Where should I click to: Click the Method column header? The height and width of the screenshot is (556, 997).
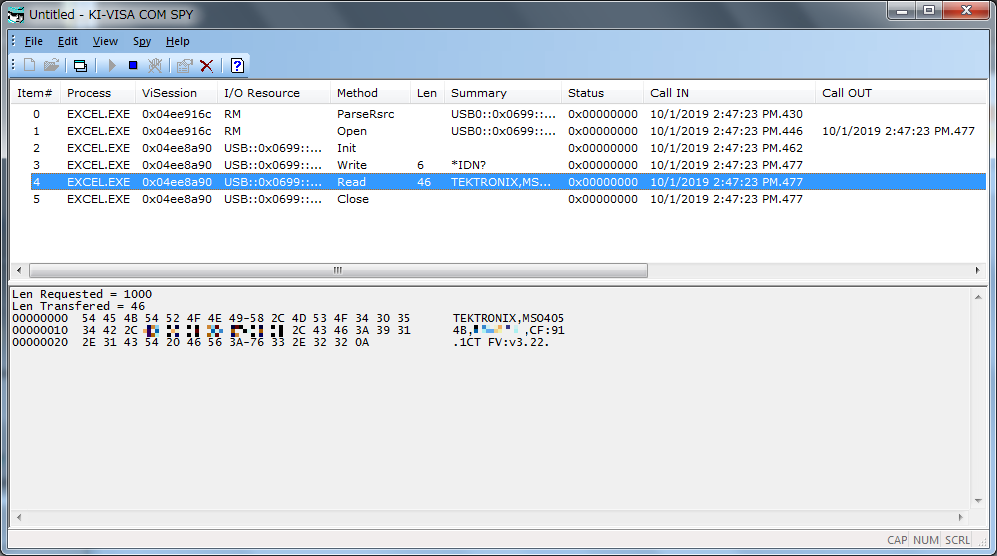(357, 93)
